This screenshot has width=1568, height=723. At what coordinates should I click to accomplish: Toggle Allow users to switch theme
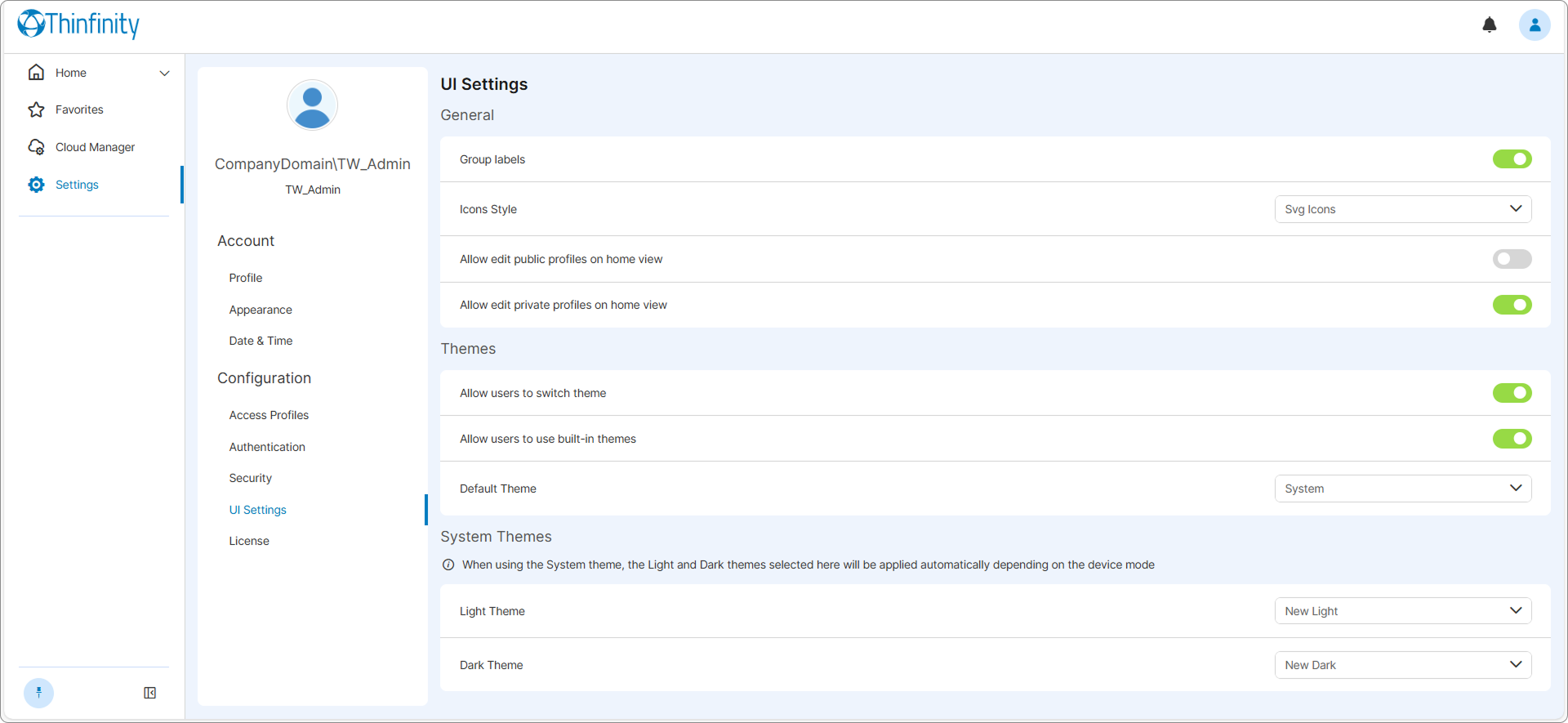(1512, 393)
